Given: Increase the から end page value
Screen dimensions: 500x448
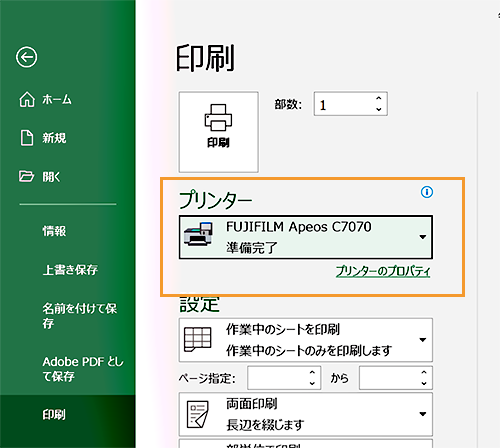Looking at the screenshot, I should [x=424, y=372].
